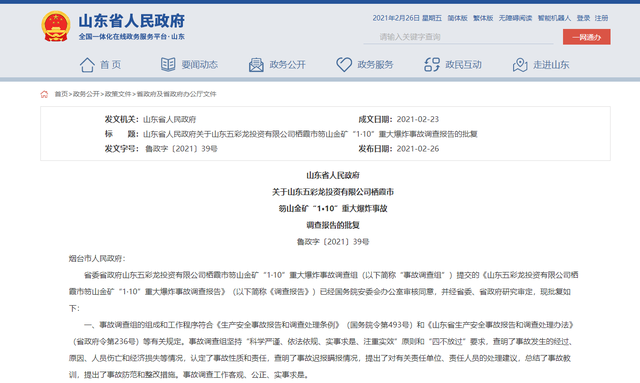
Task: Click the small red home breadcrumb icon
Action: point(44,94)
